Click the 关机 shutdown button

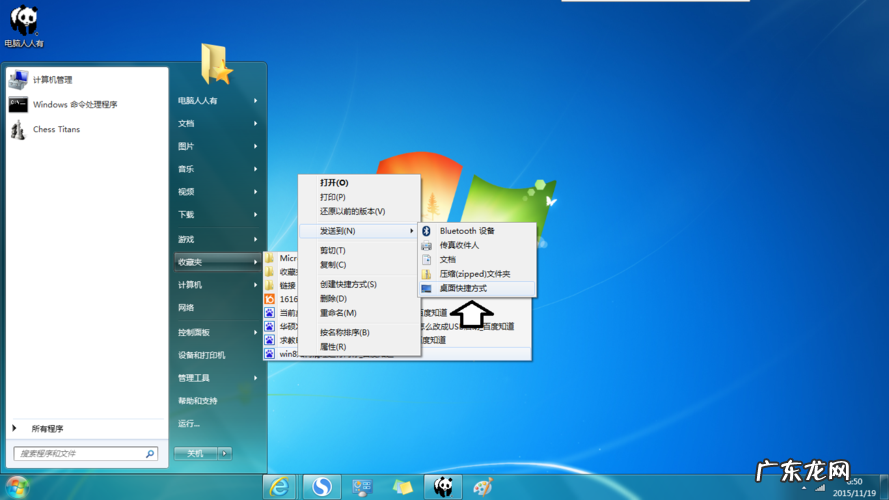pos(196,453)
